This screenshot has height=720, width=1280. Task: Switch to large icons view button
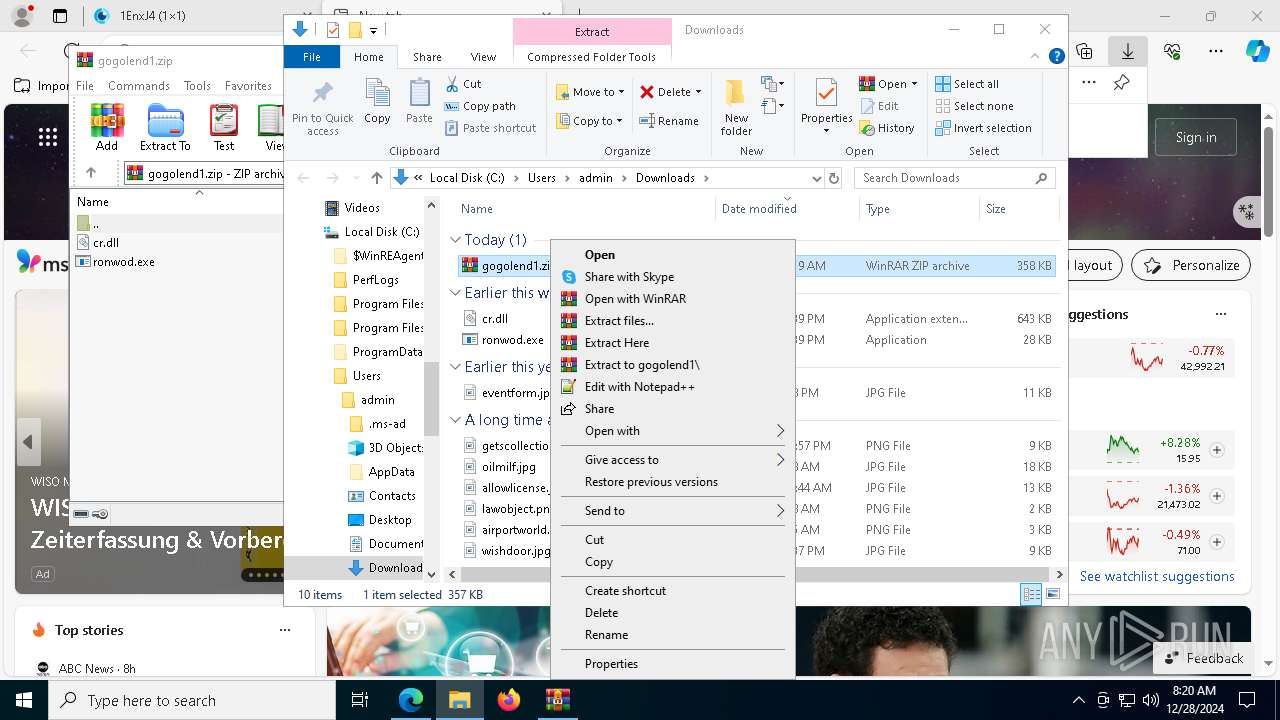point(1052,594)
